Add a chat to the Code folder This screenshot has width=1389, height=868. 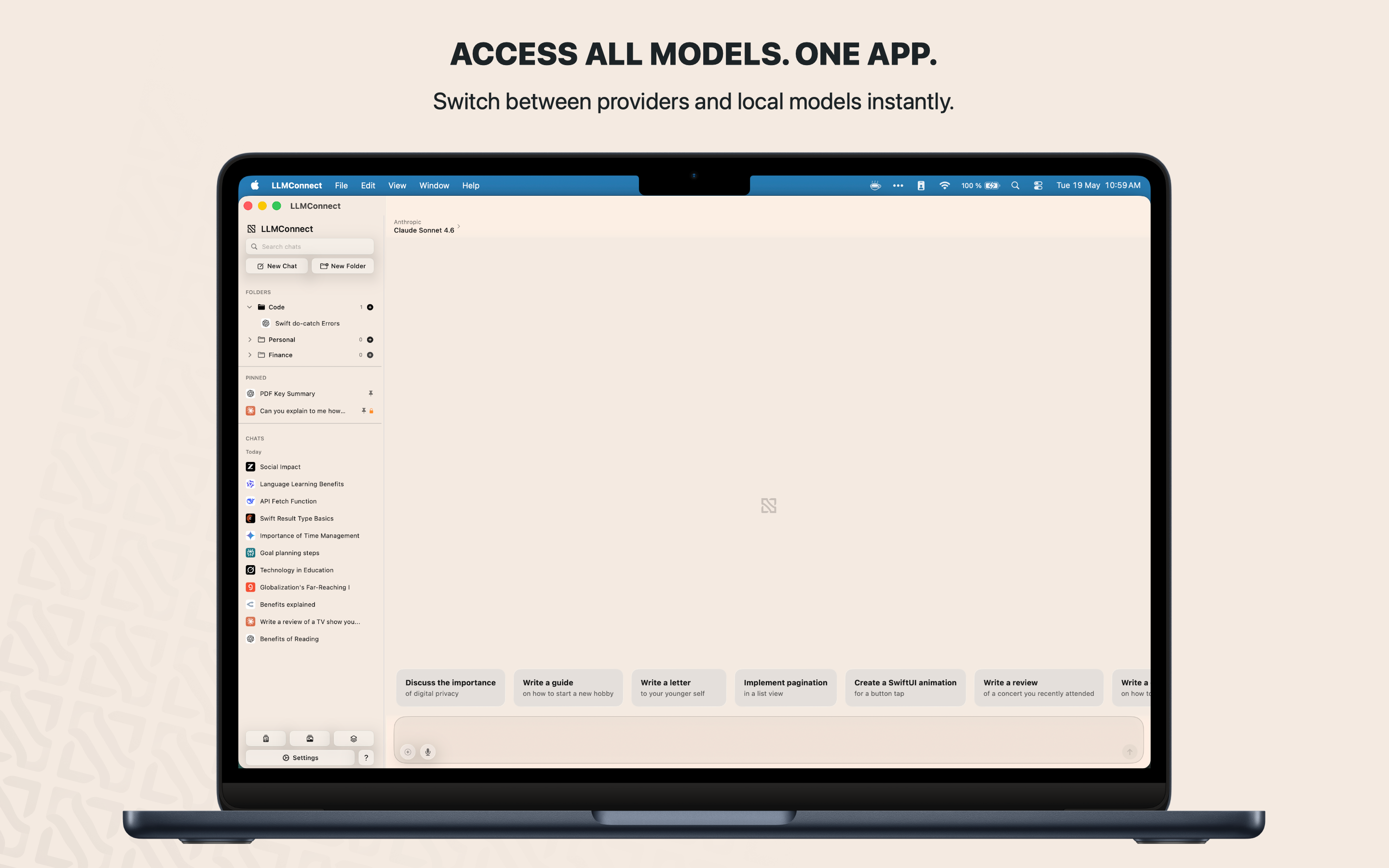(370, 307)
